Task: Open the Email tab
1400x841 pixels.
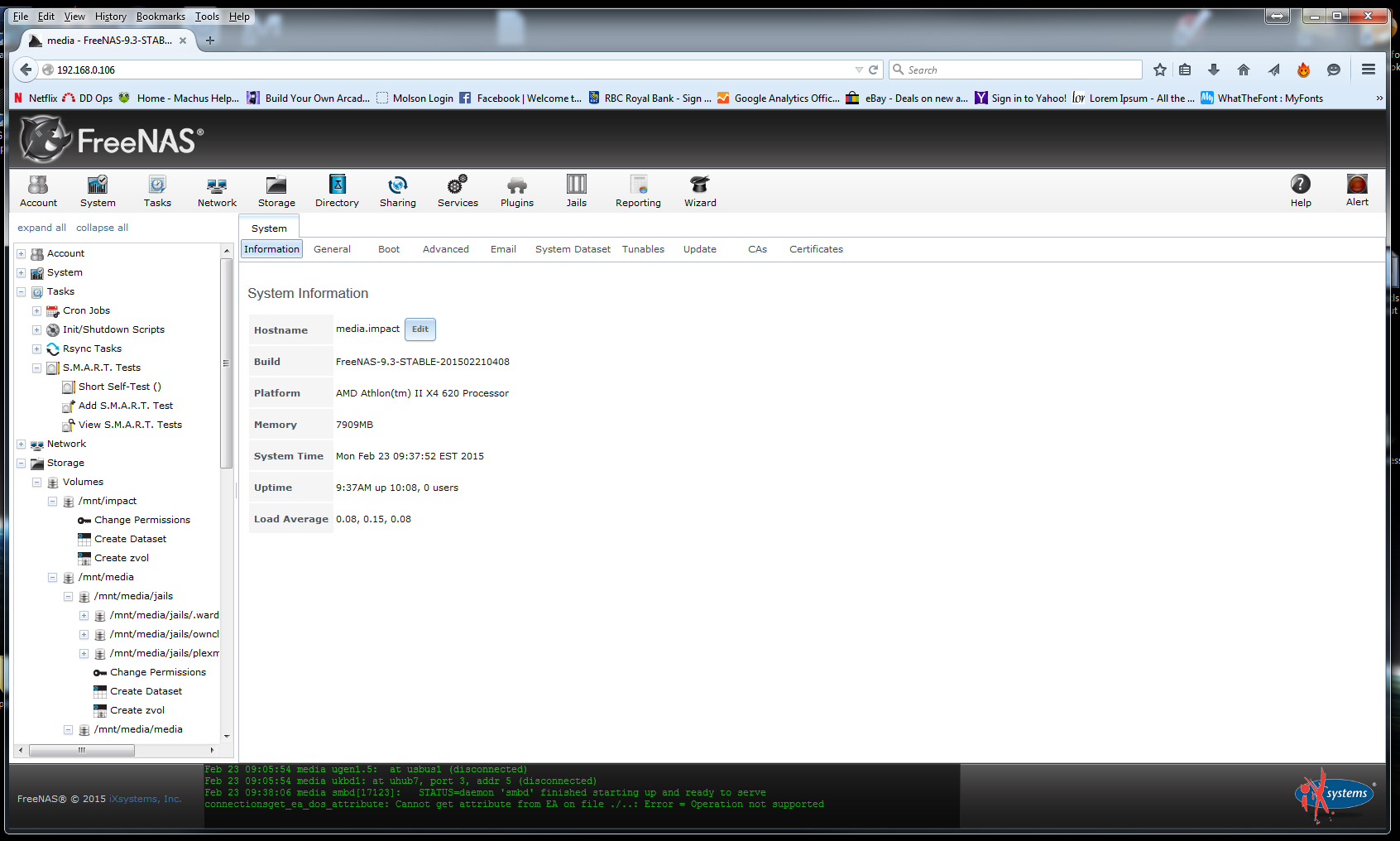Action: (x=503, y=249)
